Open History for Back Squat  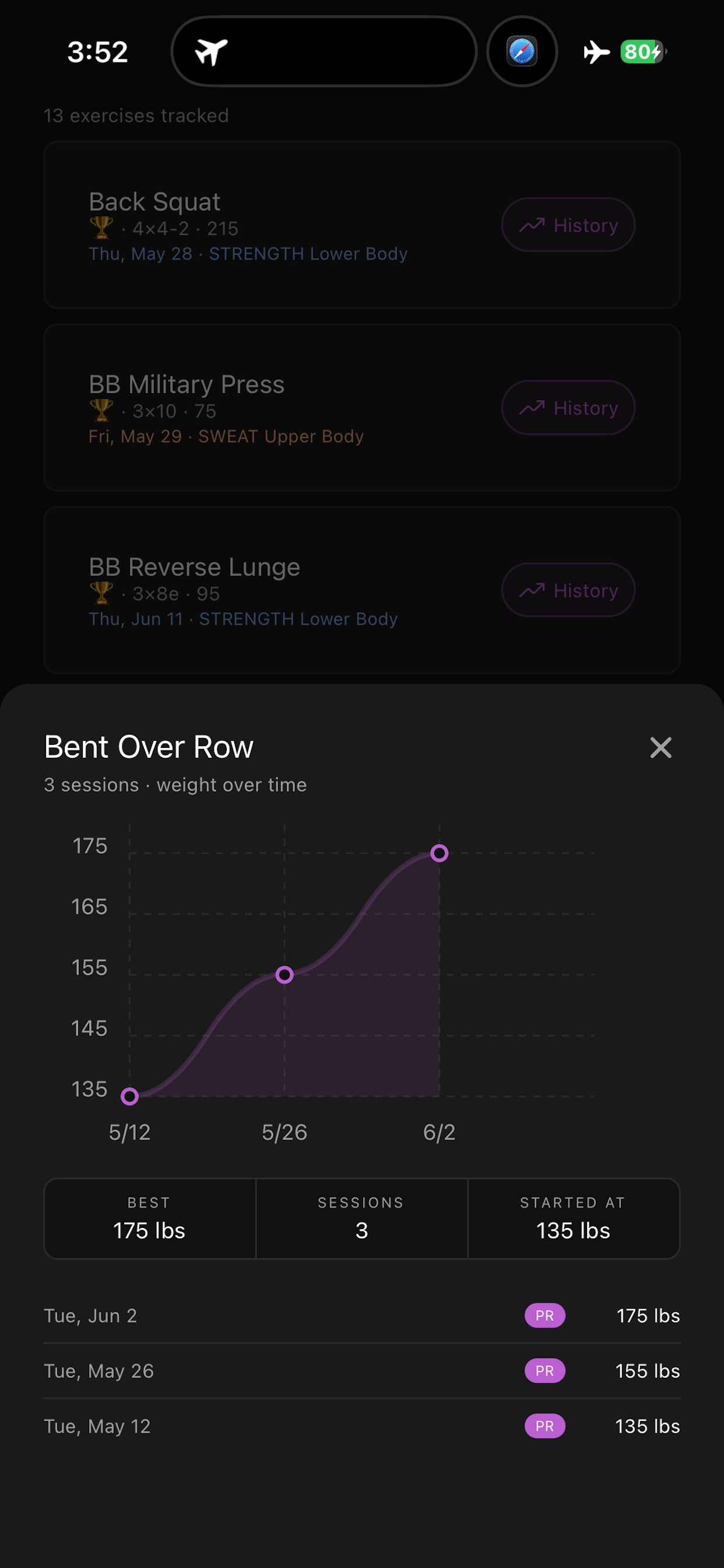click(x=568, y=225)
